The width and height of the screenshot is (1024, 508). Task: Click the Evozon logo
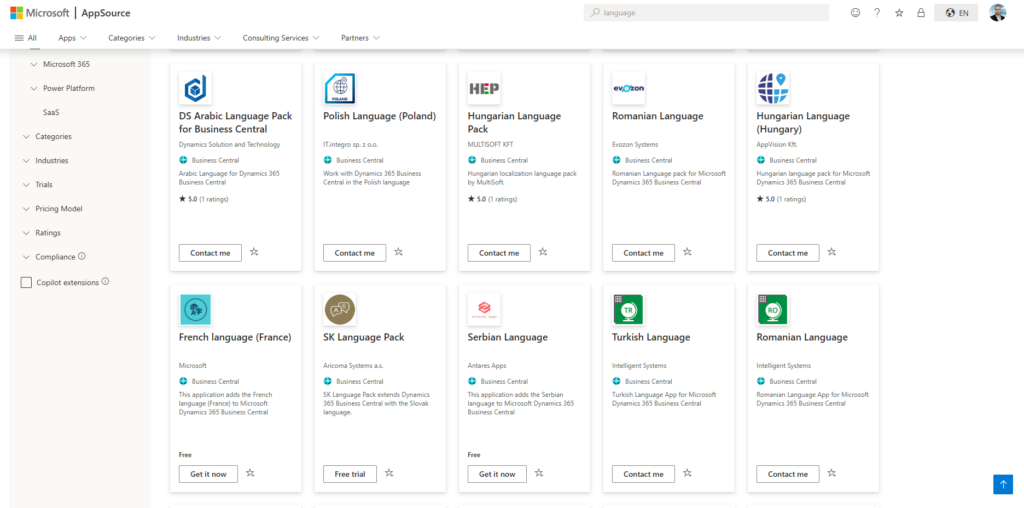coord(628,88)
